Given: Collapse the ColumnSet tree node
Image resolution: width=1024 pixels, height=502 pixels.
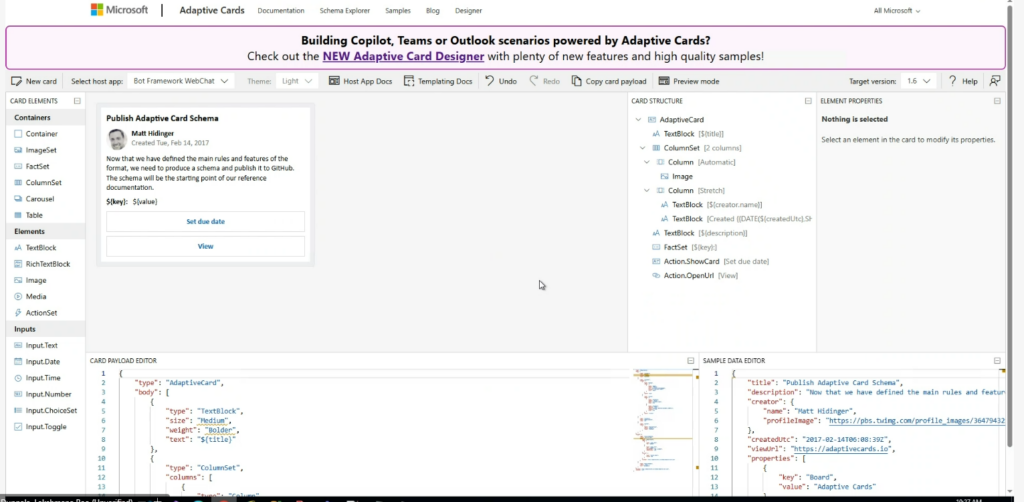Looking at the screenshot, I should pos(643,148).
